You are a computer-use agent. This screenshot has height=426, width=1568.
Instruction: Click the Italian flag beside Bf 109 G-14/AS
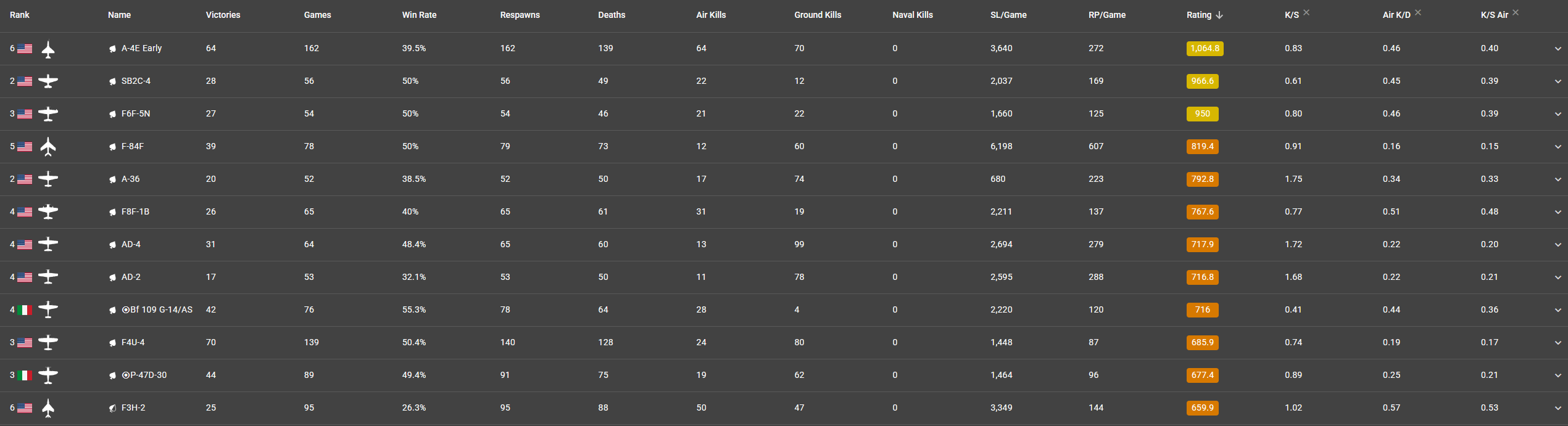pos(25,310)
